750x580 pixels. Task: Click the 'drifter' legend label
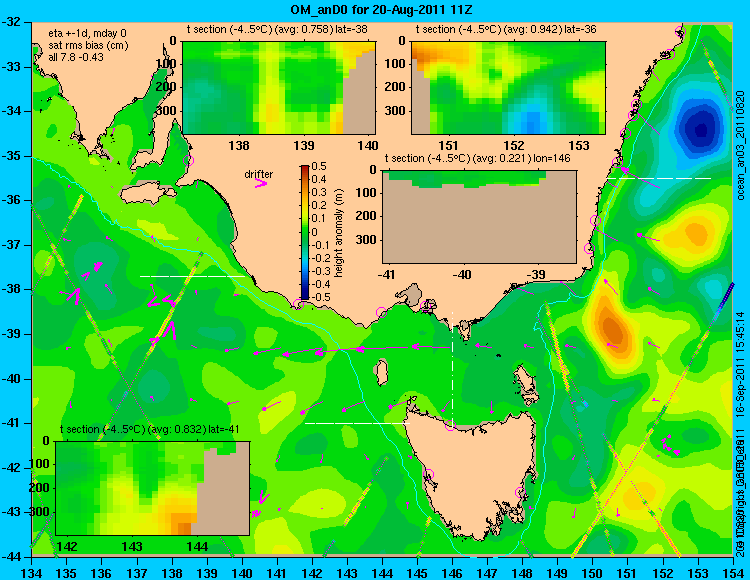coord(259,175)
